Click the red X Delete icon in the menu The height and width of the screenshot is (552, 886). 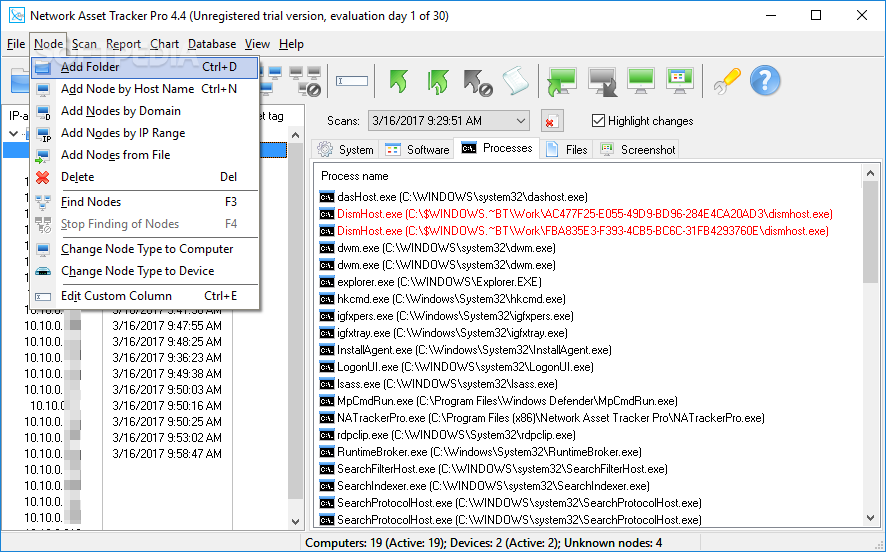tap(42, 177)
